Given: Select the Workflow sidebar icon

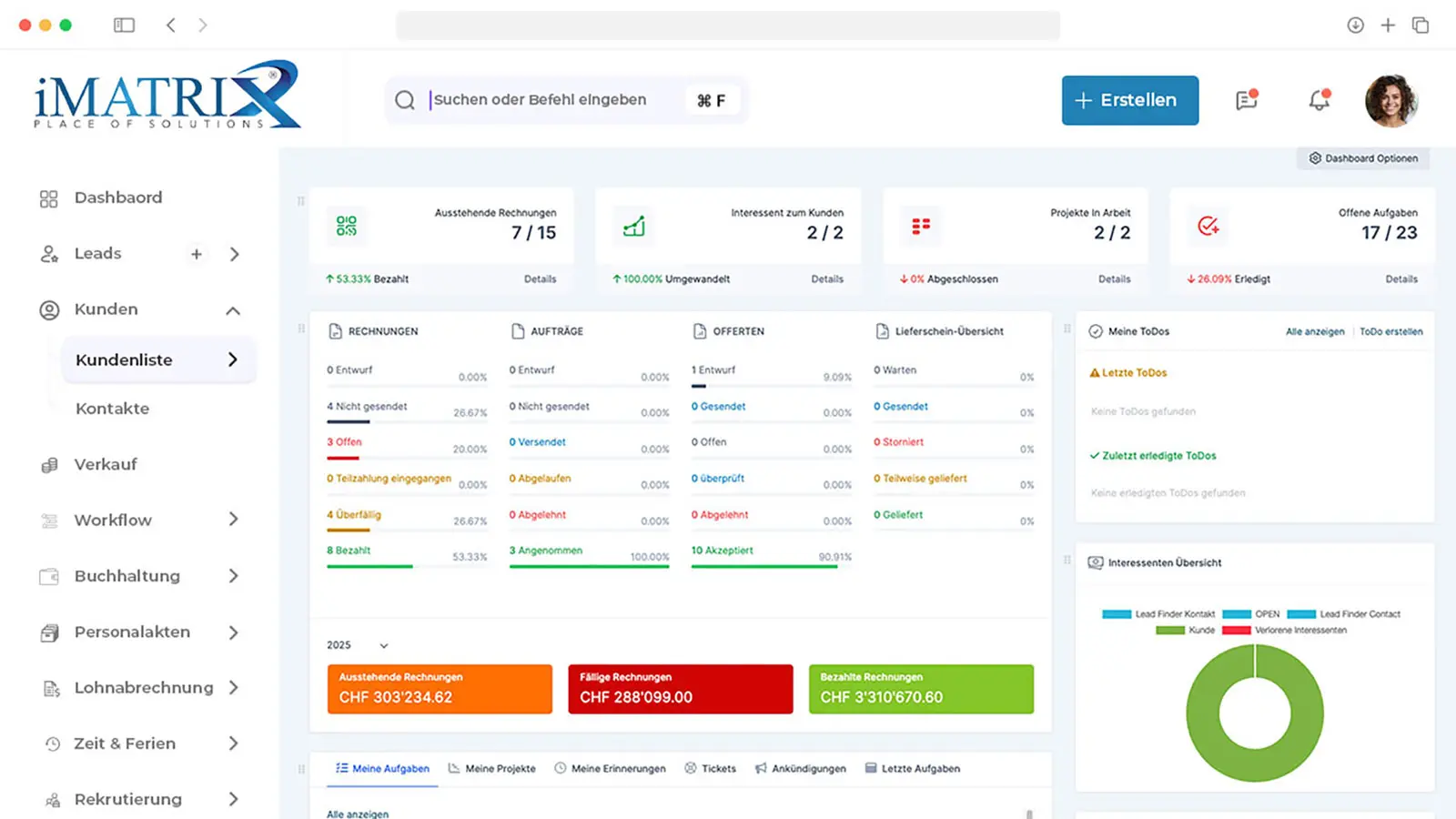Looking at the screenshot, I should pyautogui.click(x=49, y=520).
